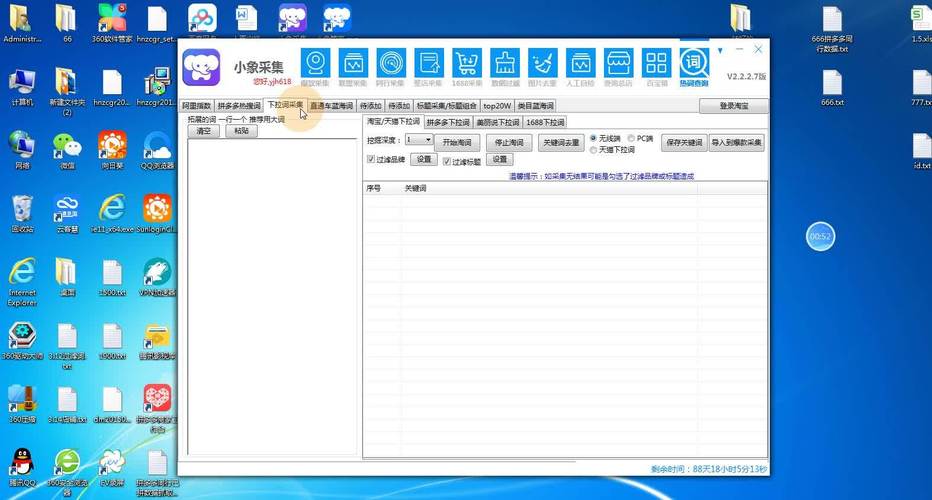Open the 整店采集 toolbar icon
932x500 pixels.
click(429, 64)
